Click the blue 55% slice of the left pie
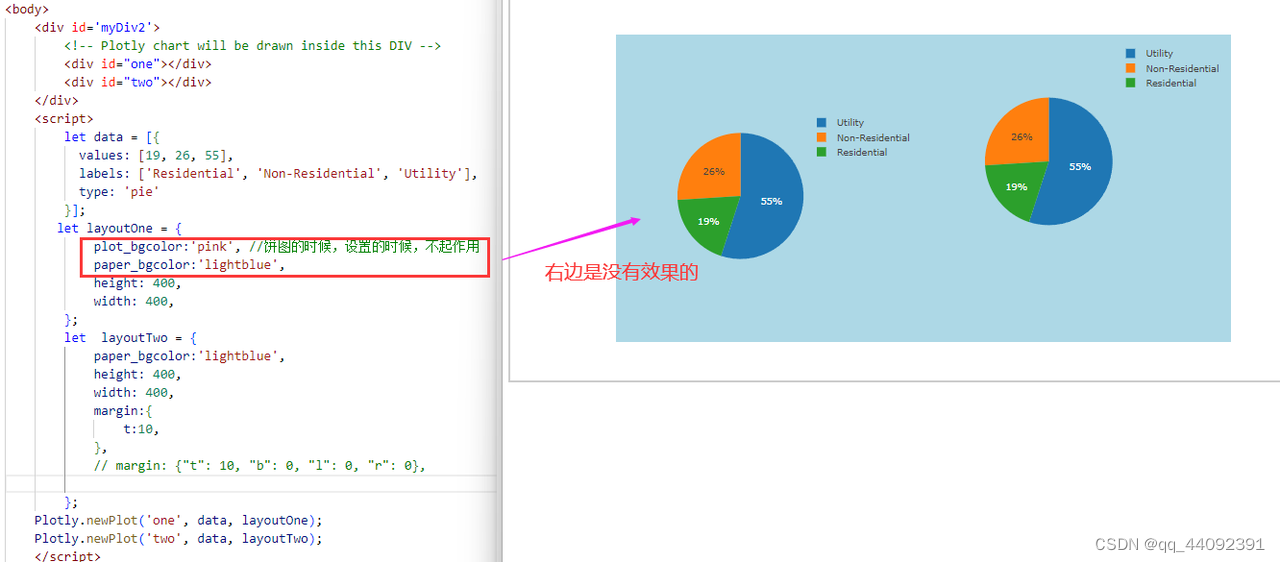 (772, 200)
